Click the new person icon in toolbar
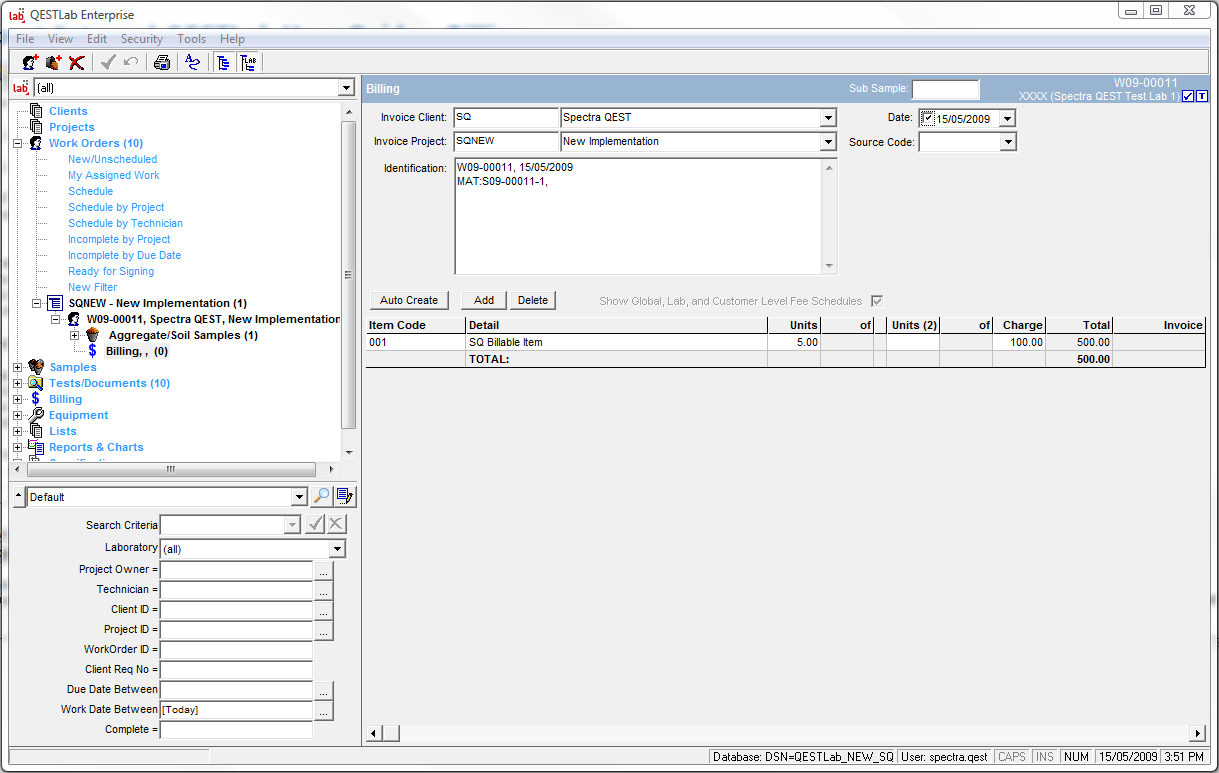Image resolution: width=1219 pixels, height=773 pixels. (30, 63)
